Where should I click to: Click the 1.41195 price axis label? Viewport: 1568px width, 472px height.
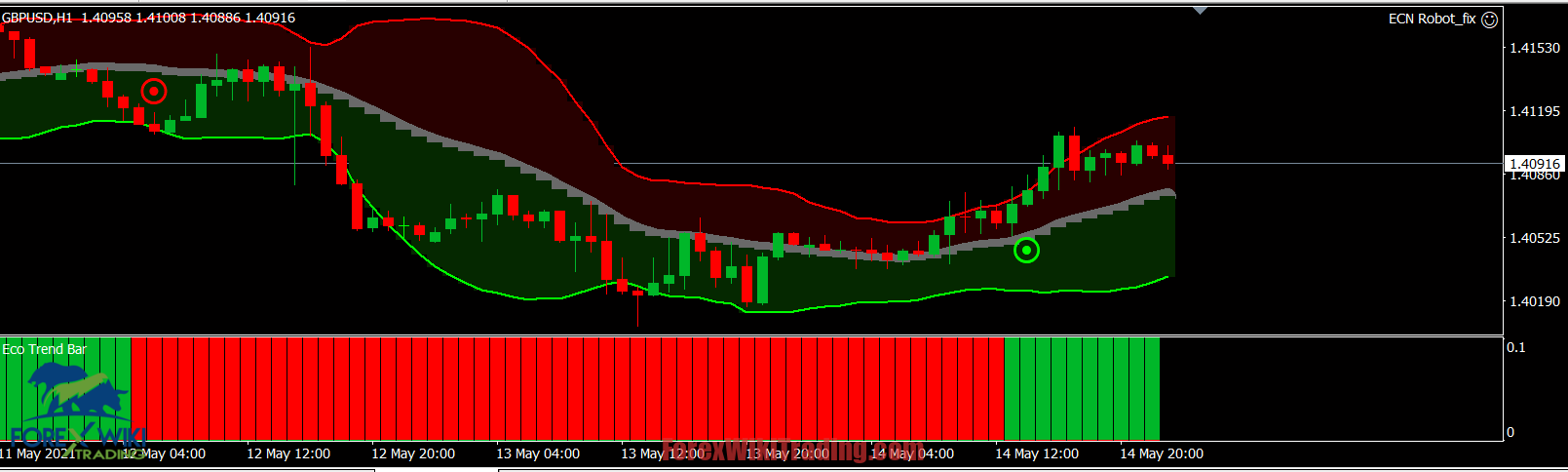pyautogui.click(x=1534, y=111)
